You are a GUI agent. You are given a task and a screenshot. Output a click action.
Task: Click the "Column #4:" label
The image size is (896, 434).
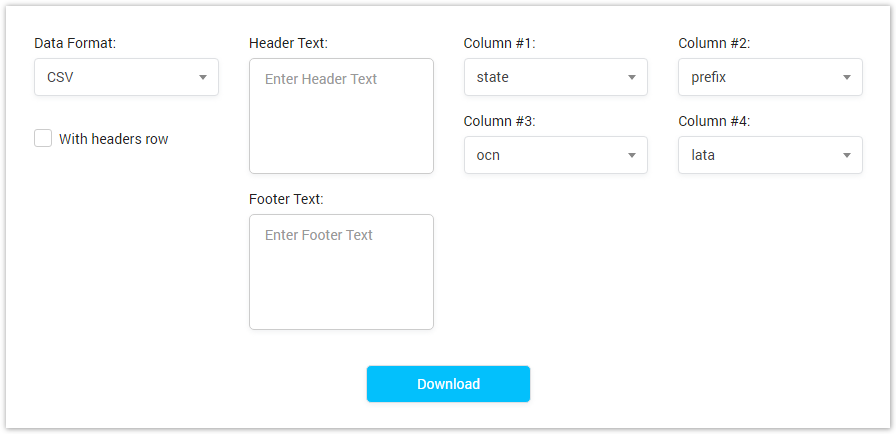click(x=714, y=121)
